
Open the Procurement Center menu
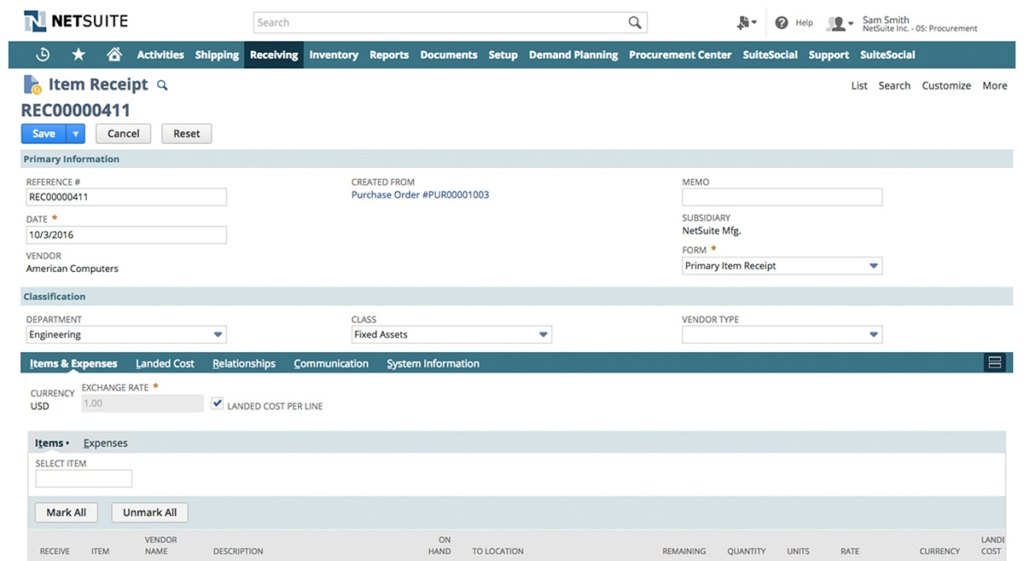coord(680,55)
